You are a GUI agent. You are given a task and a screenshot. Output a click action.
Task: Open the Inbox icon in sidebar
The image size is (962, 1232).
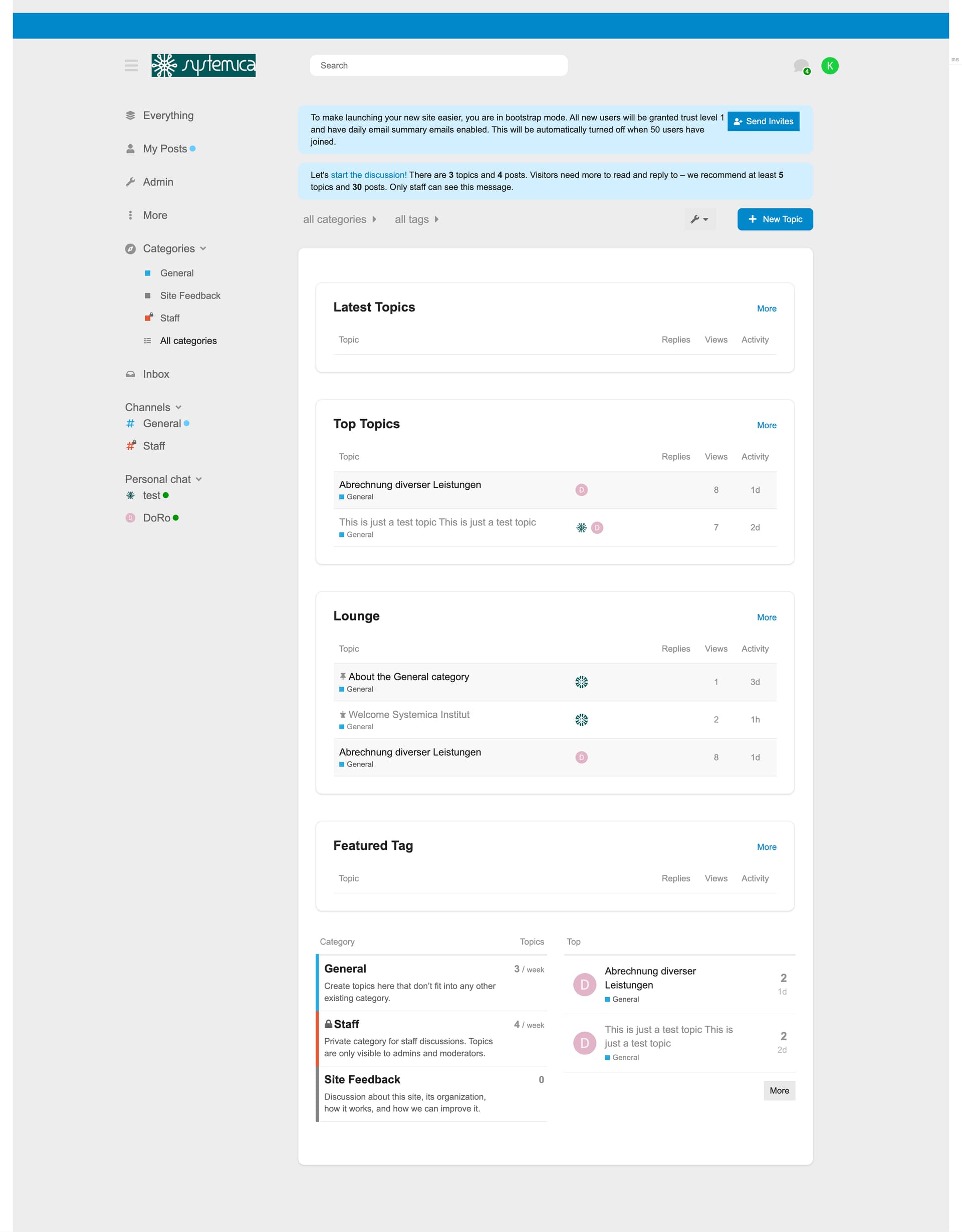(x=130, y=374)
